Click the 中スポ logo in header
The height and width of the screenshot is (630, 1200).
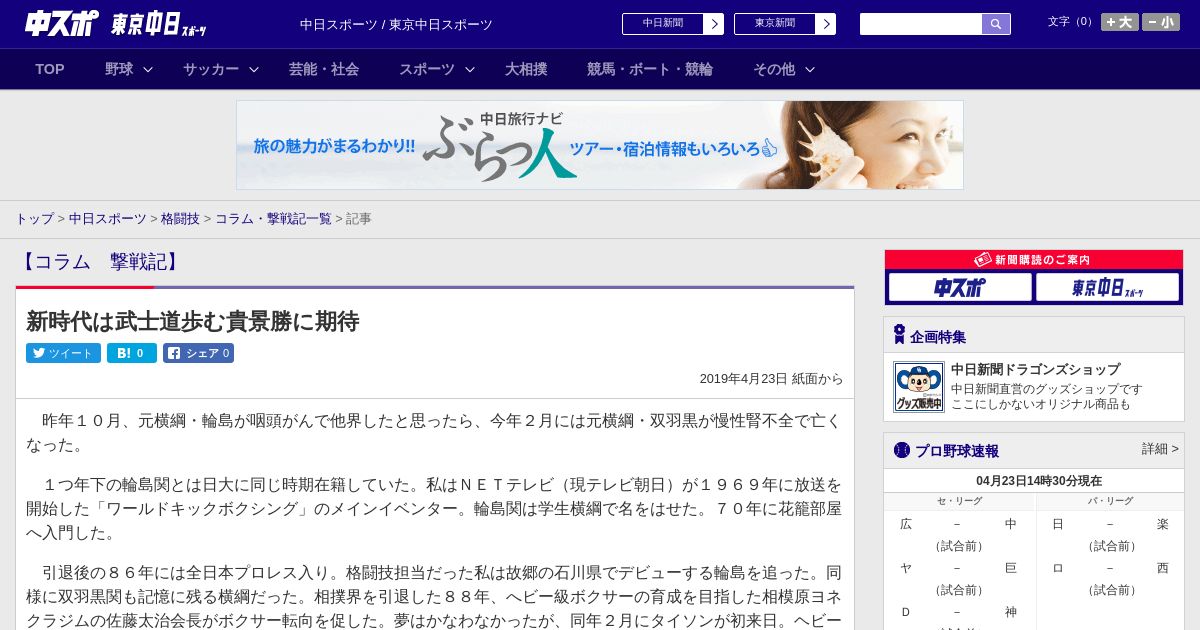[x=62, y=23]
